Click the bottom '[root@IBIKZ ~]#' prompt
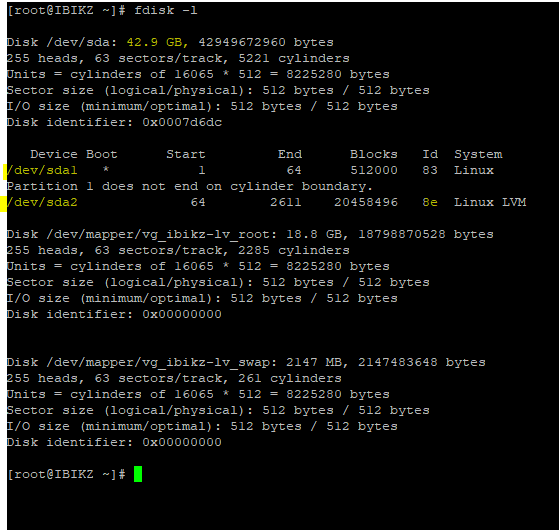559x530 pixels. pyautogui.click(x=66, y=474)
